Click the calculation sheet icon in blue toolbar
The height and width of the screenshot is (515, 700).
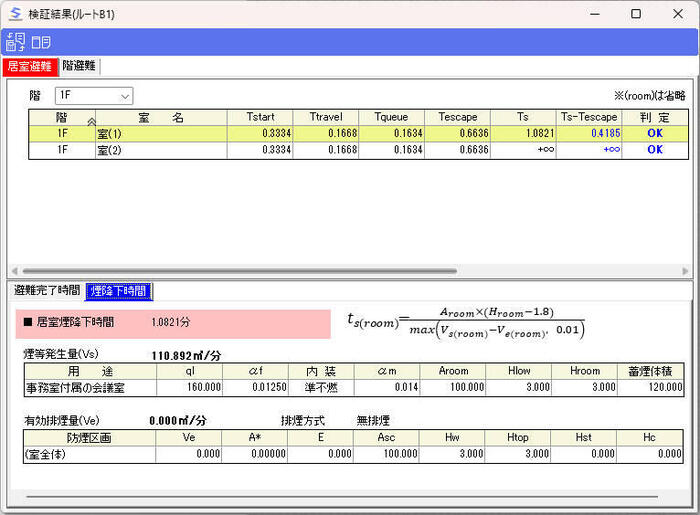tap(16, 42)
